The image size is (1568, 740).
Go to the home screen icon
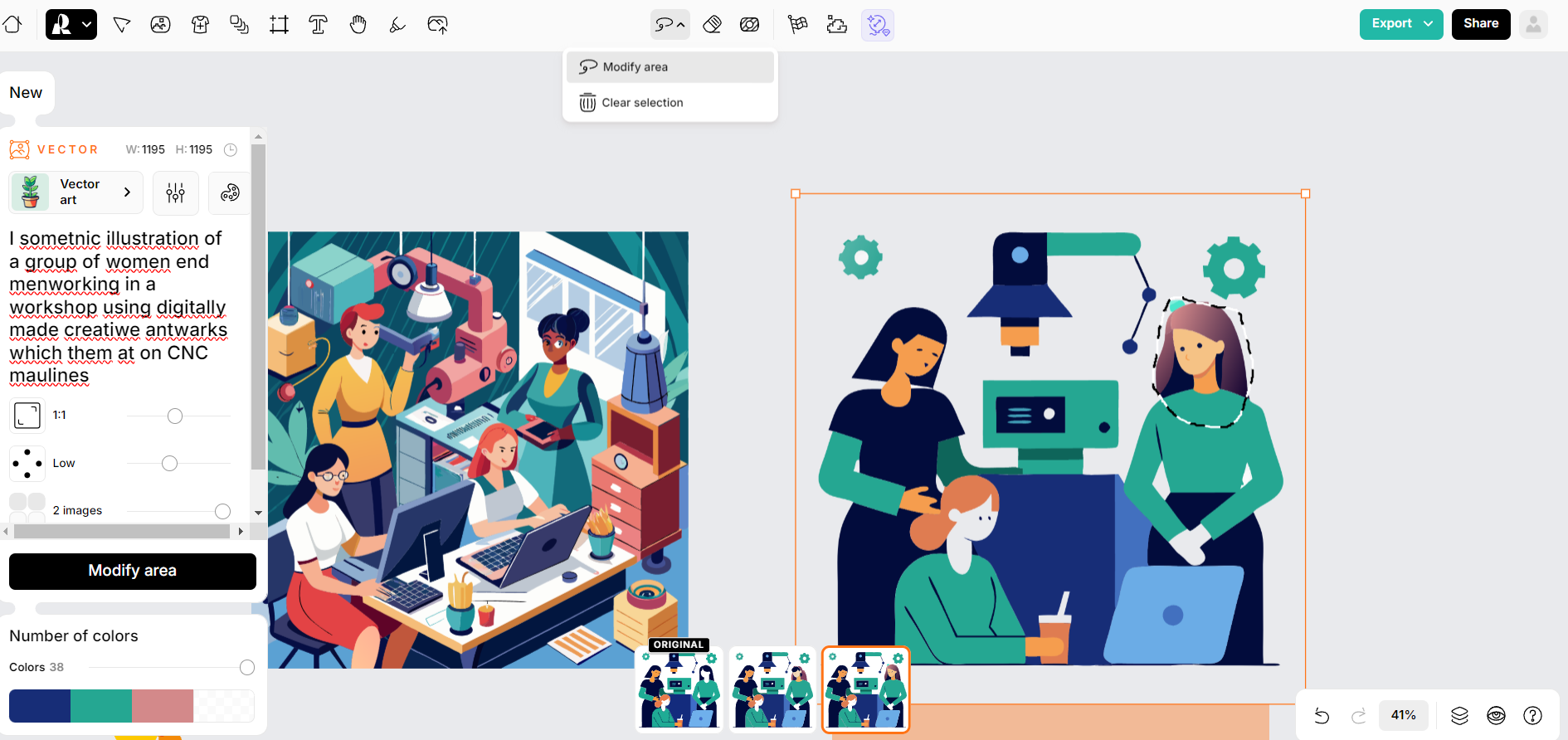(12, 25)
